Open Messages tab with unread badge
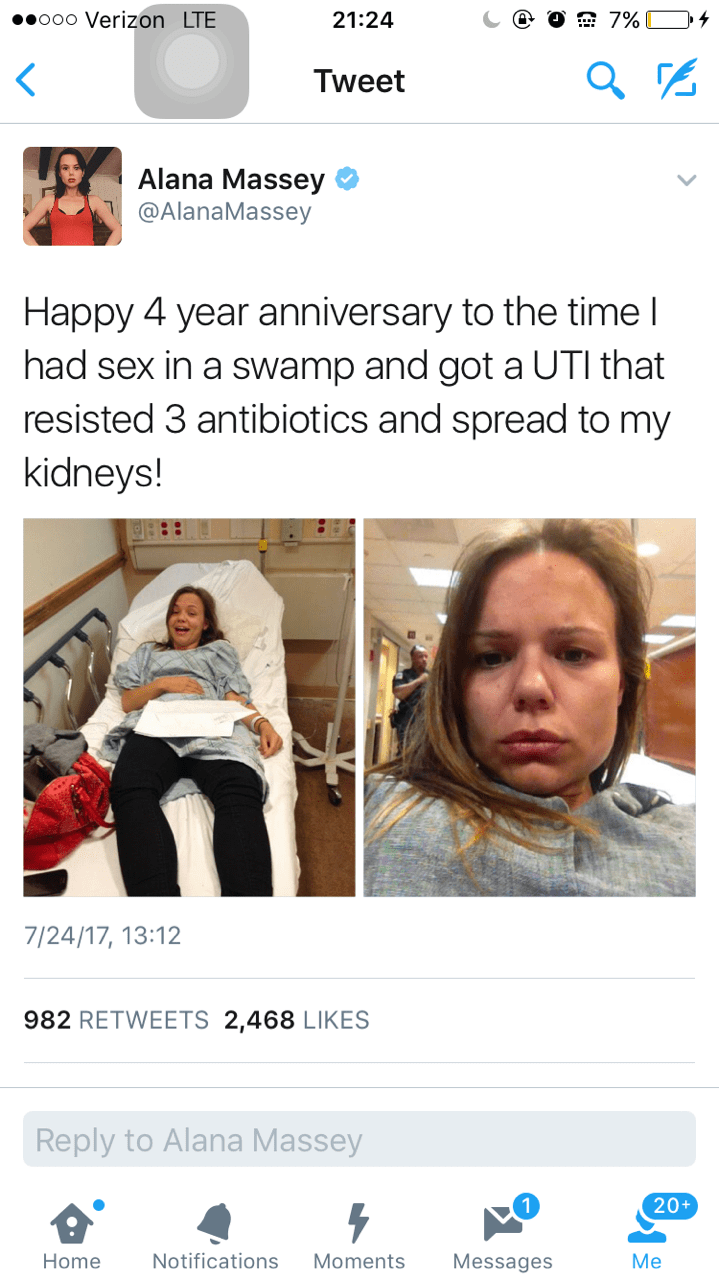 (x=503, y=1235)
